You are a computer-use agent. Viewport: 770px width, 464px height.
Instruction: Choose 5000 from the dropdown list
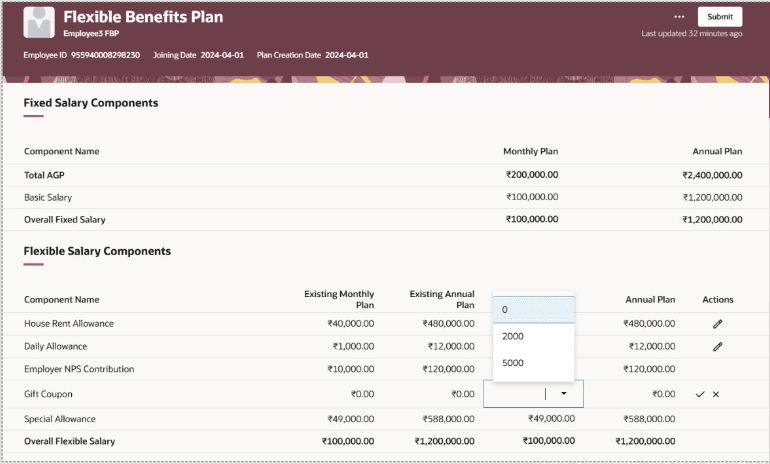click(x=533, y=363)
